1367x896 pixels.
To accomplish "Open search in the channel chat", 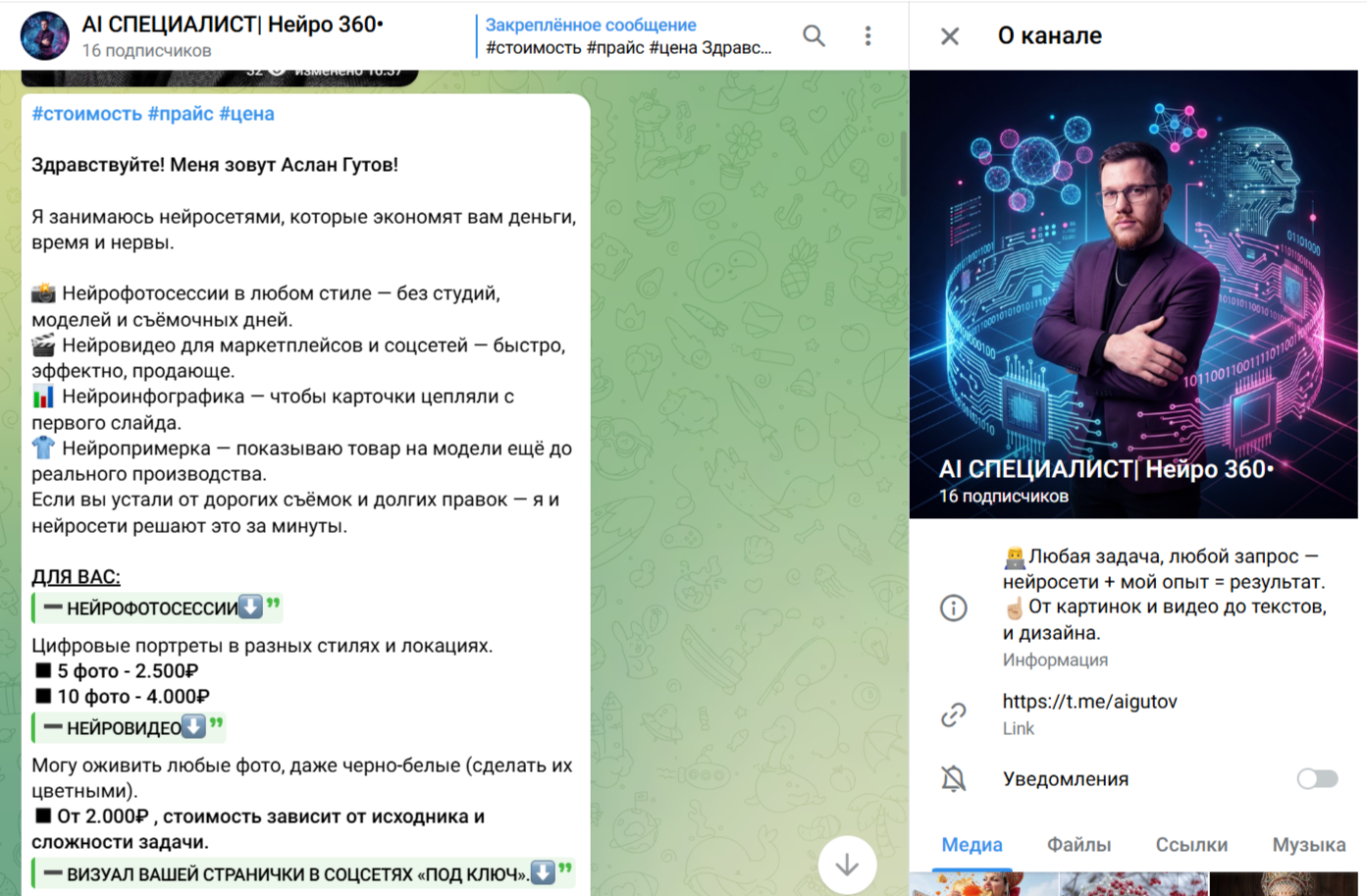I will click(x=814, y=36).
